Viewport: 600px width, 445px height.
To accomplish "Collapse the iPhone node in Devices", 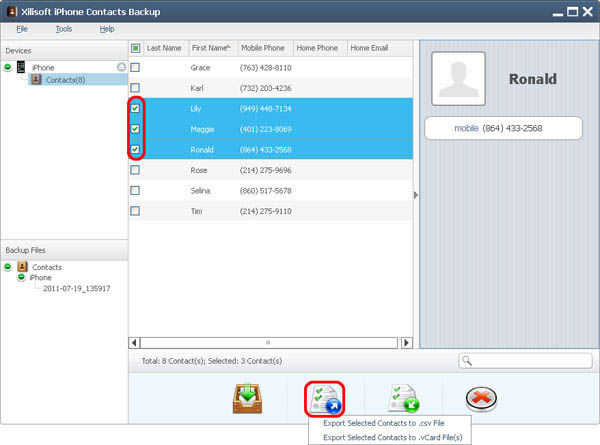I will pos(8,67).
